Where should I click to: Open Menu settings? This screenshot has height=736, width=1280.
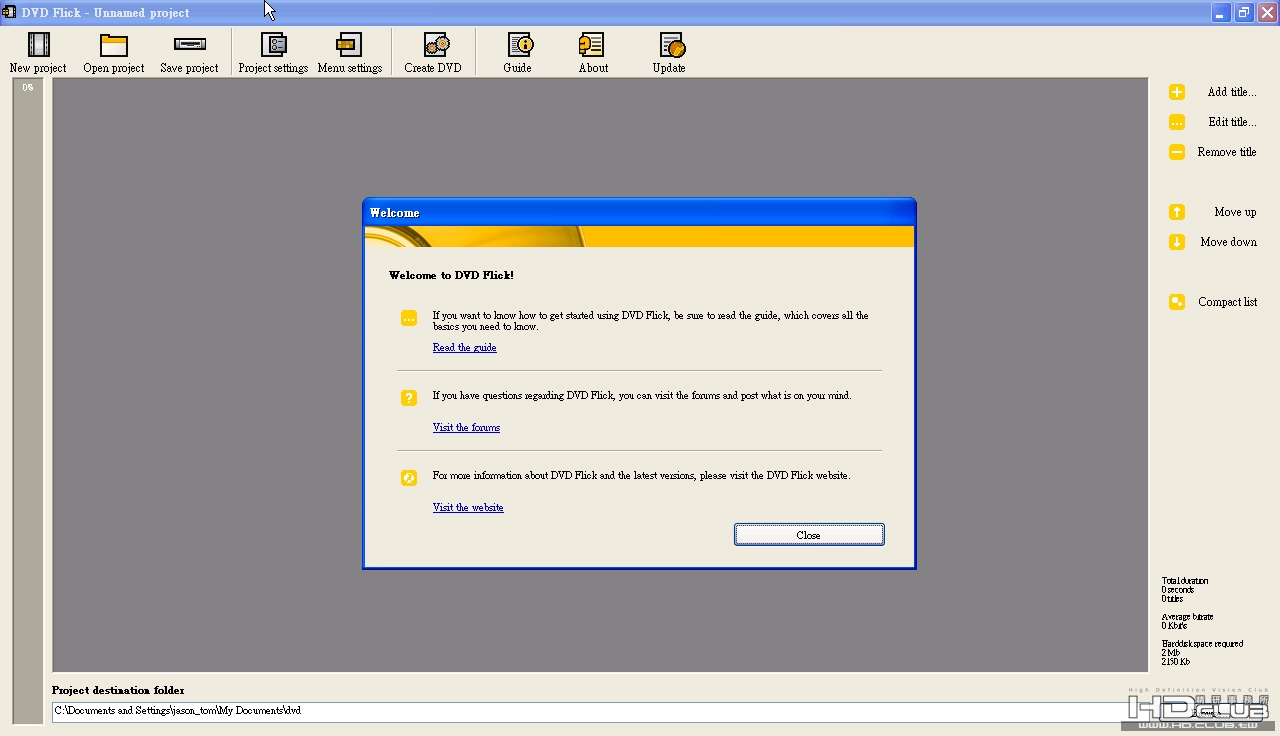(350, 53)
